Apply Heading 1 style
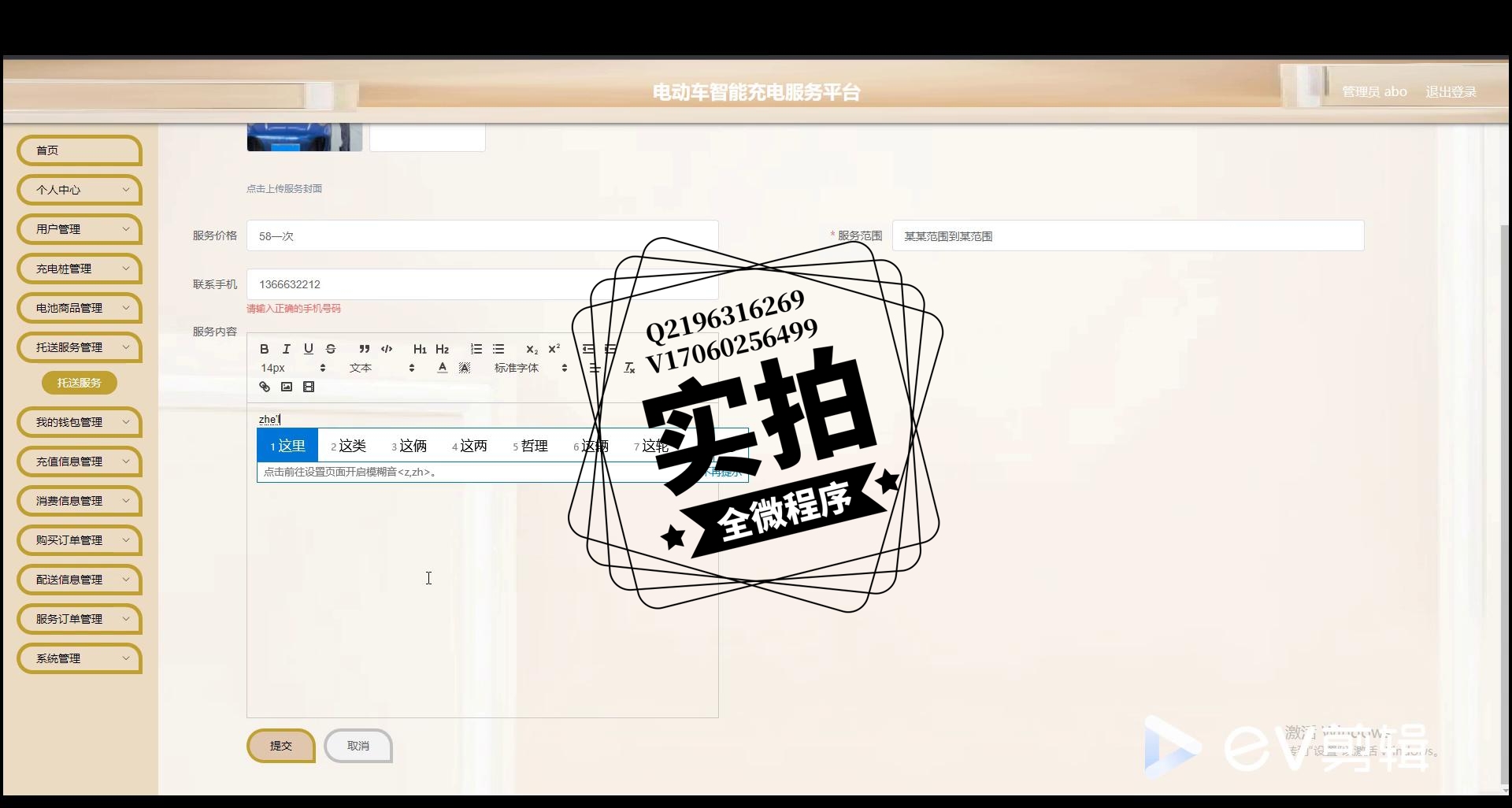This screenshot has height=808, width=1512. [x=420, y=349]
